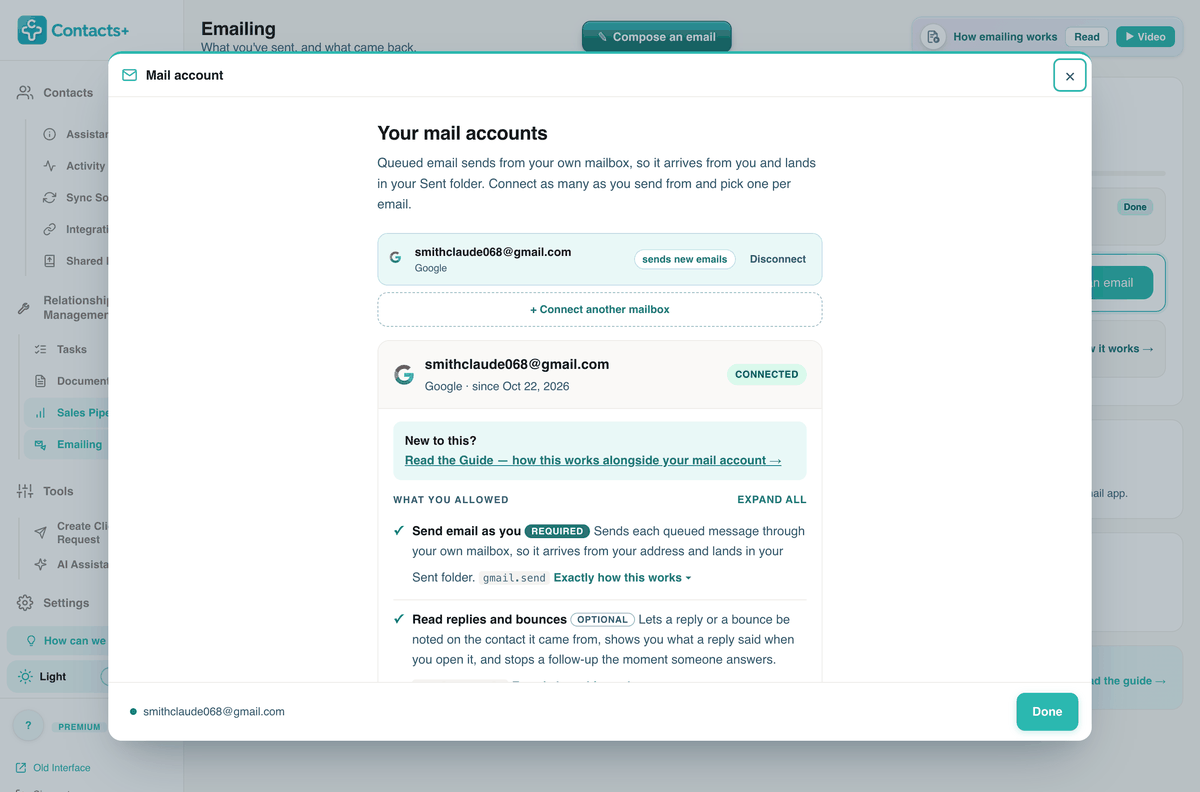This screenshot has width=1200, height=792.
Task: Click the Read replies and bounces checkmark
Action: pos(399,619)
